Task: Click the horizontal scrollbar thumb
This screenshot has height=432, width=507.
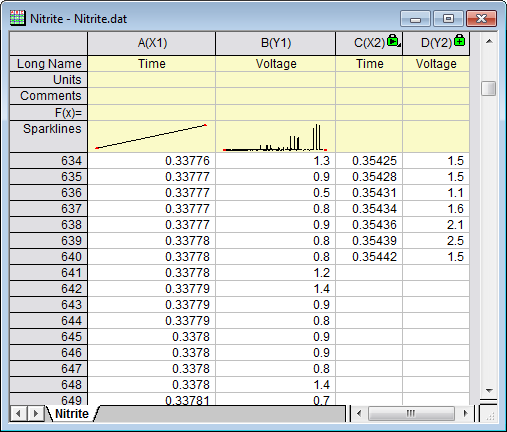Action: coord(411,414)
